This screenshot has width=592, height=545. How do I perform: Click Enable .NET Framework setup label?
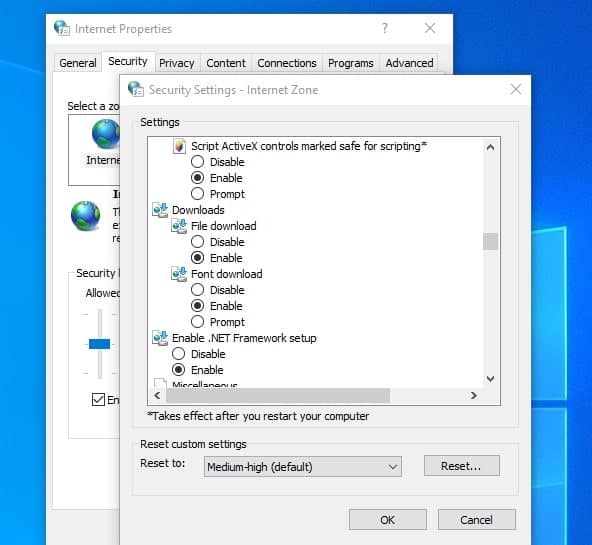244,338
